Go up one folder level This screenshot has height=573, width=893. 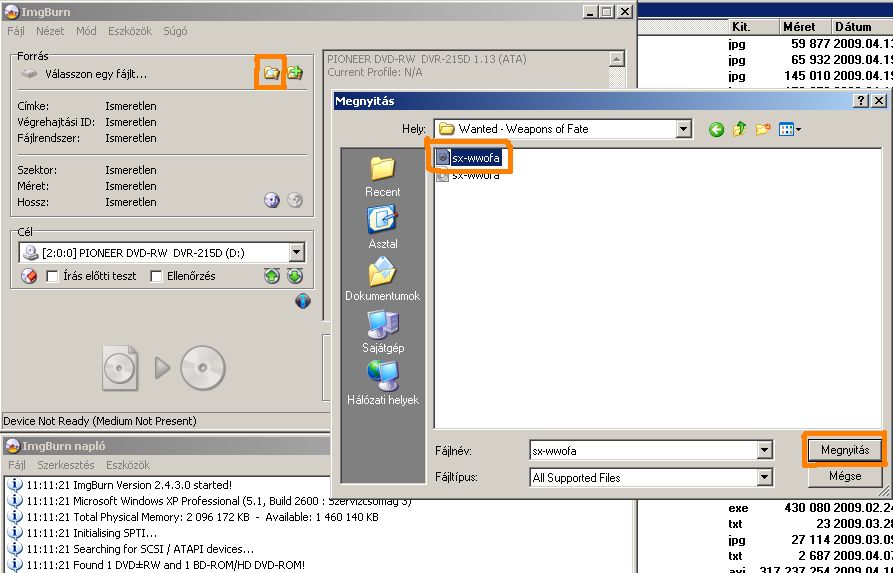tap(739, 129)
